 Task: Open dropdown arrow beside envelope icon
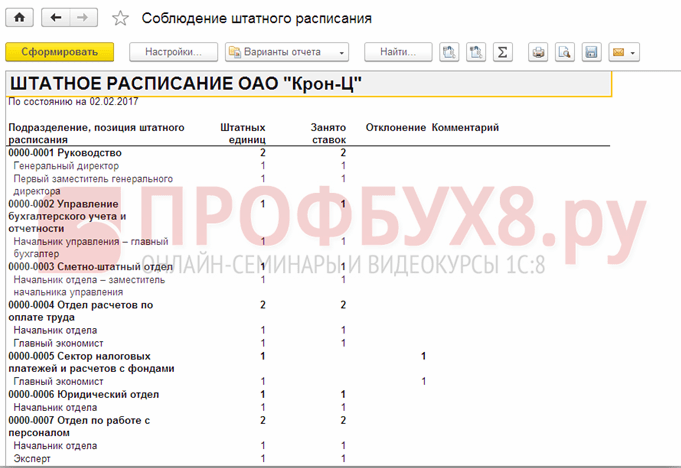pos(633,53)
